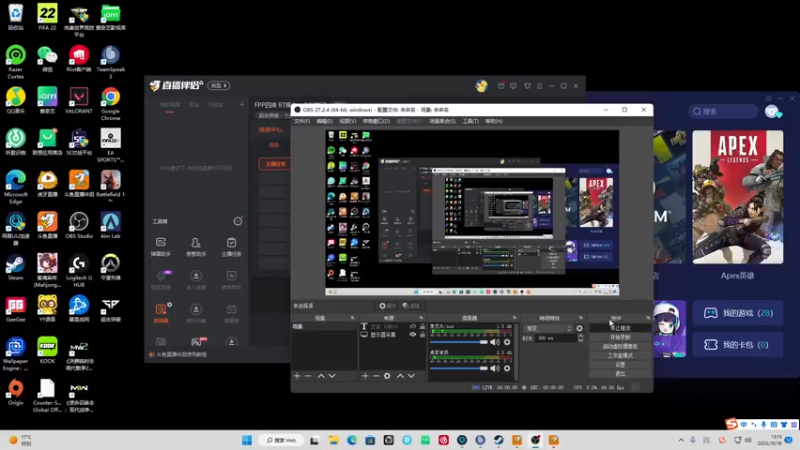Click Stop Streaming button in OBS Controls
Image resolution: width=800 pixels, height=450 pixels.
[620, 328]
